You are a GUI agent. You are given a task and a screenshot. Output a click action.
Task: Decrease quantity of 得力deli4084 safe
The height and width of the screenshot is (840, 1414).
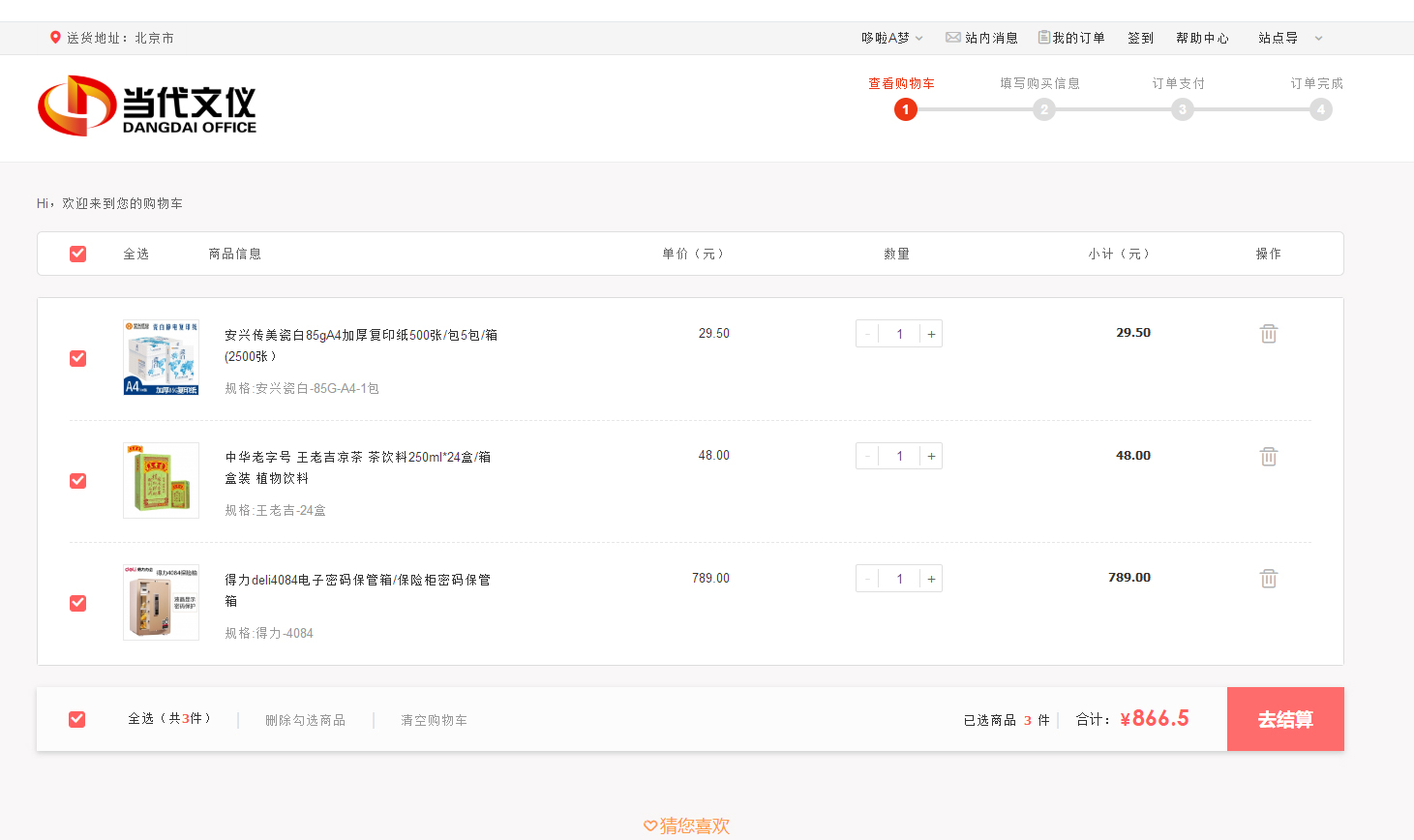tap(867, 579)
